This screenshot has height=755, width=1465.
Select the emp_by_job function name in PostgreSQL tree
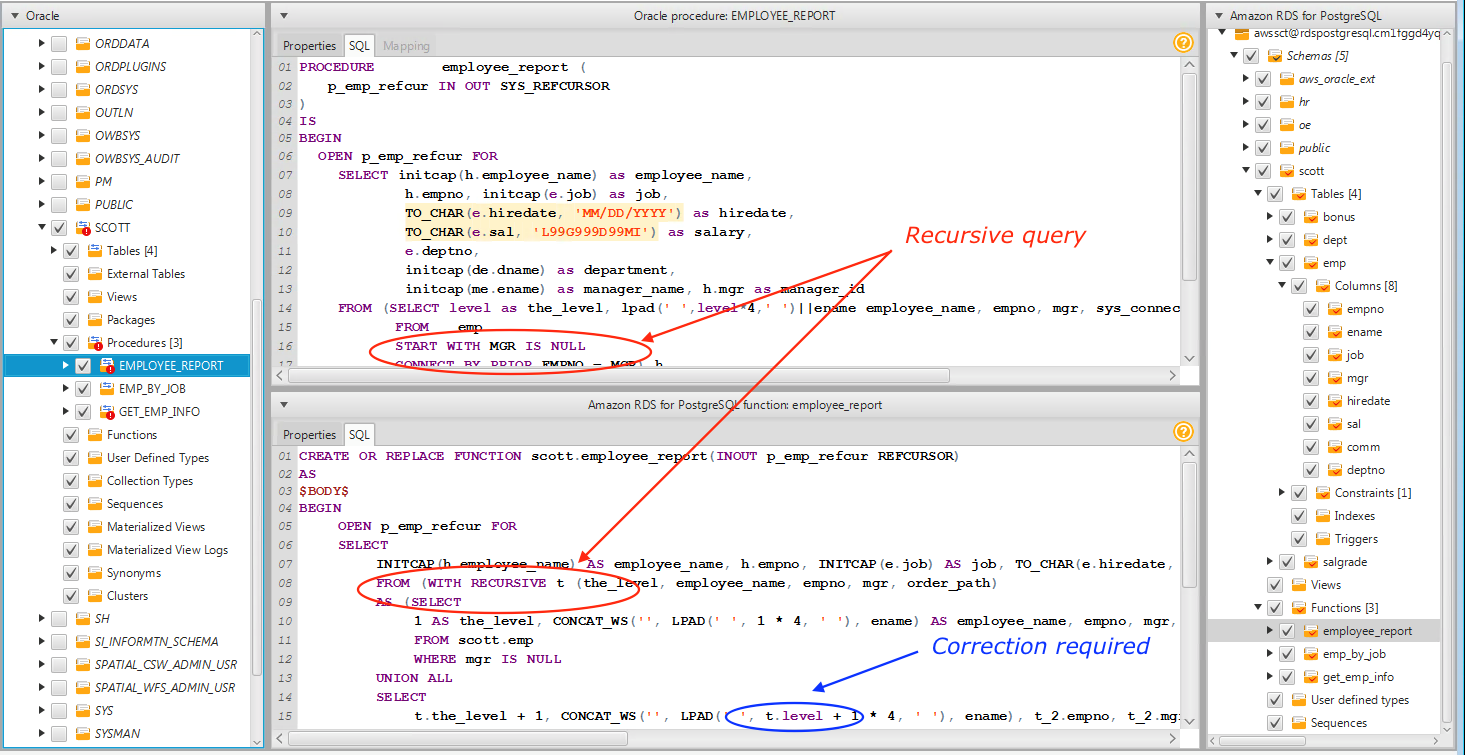(1354, 654)
